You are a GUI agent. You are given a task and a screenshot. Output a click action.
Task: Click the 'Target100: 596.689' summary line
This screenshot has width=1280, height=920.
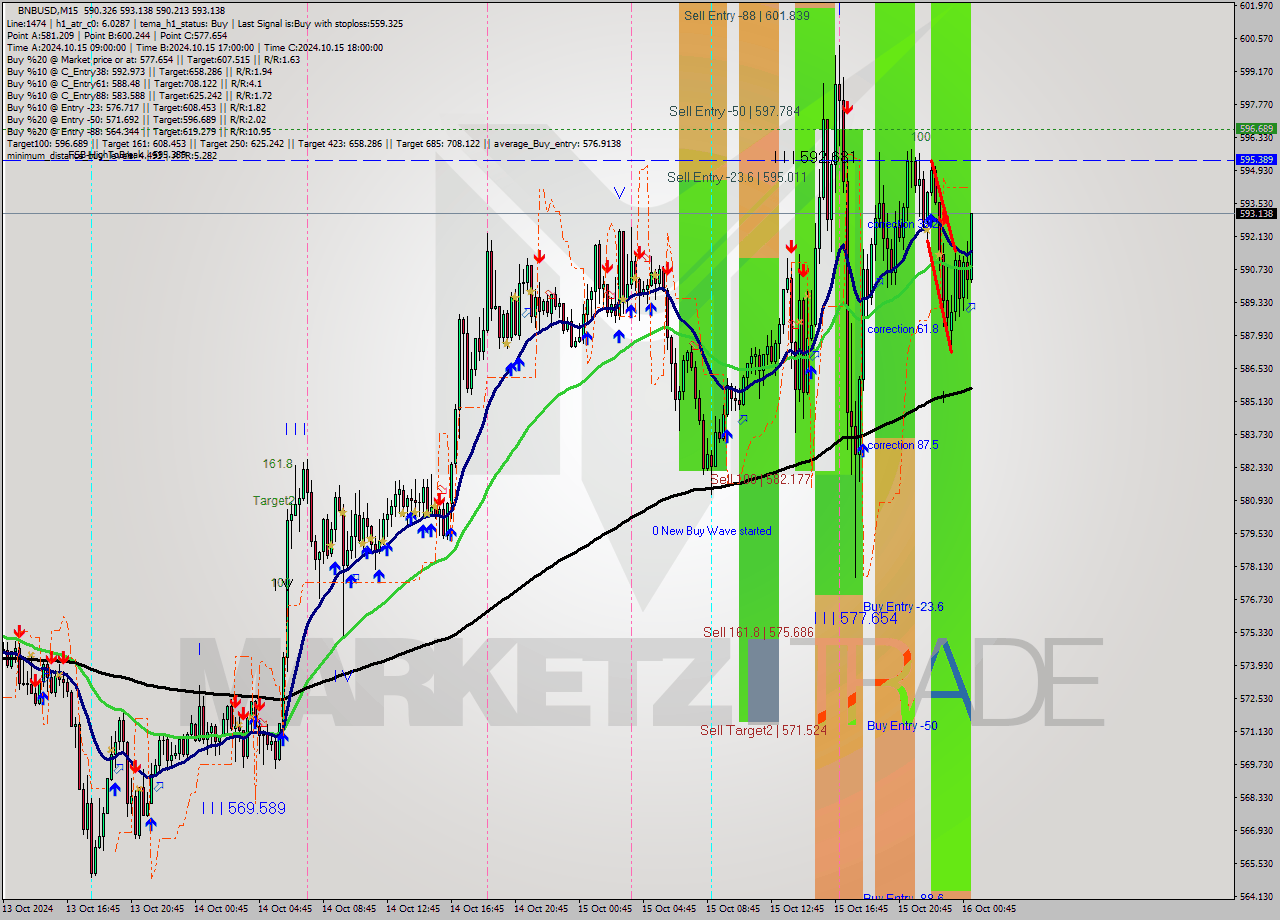(314, 143)
